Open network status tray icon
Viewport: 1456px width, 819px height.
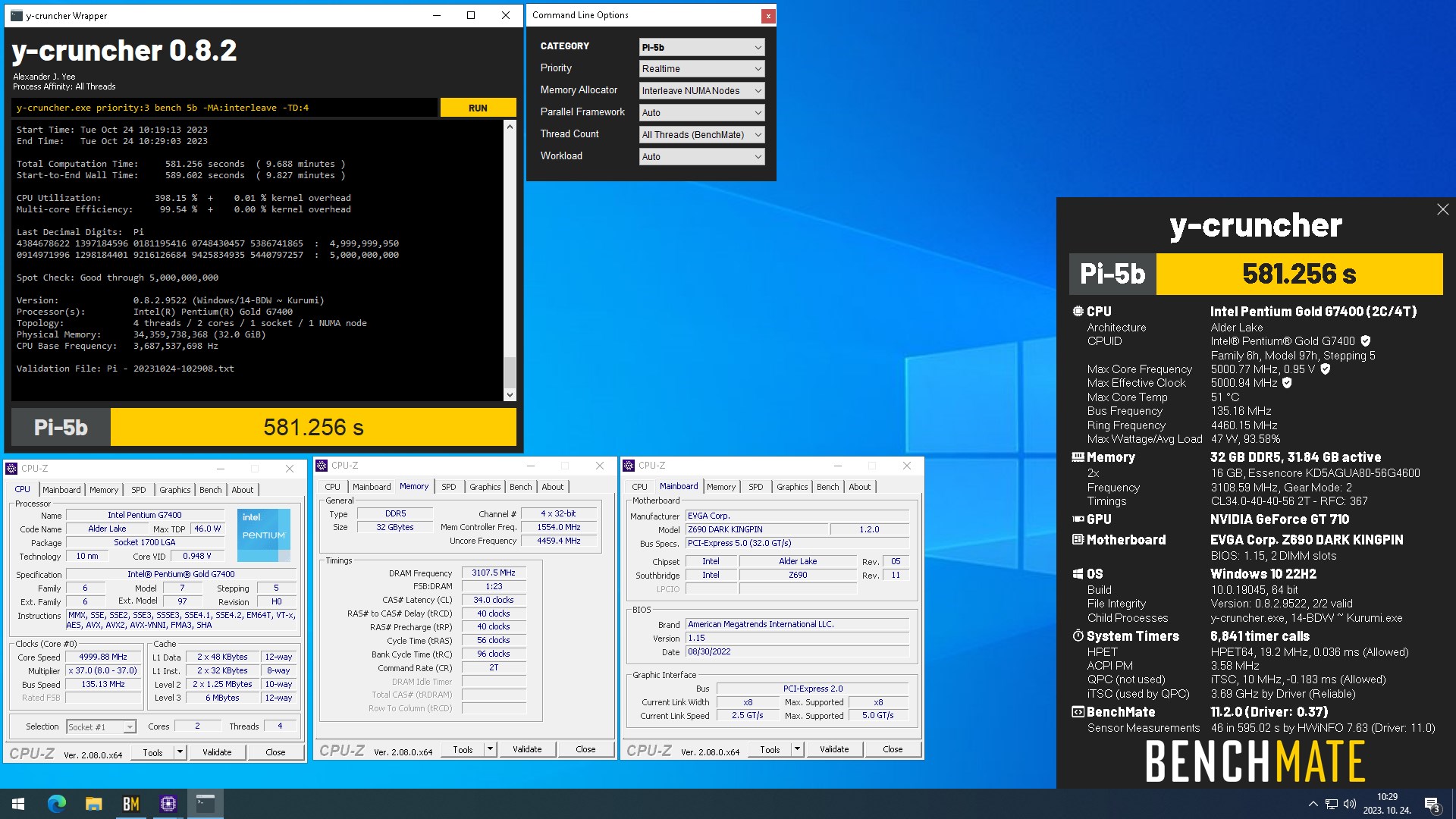(1332, 804)
